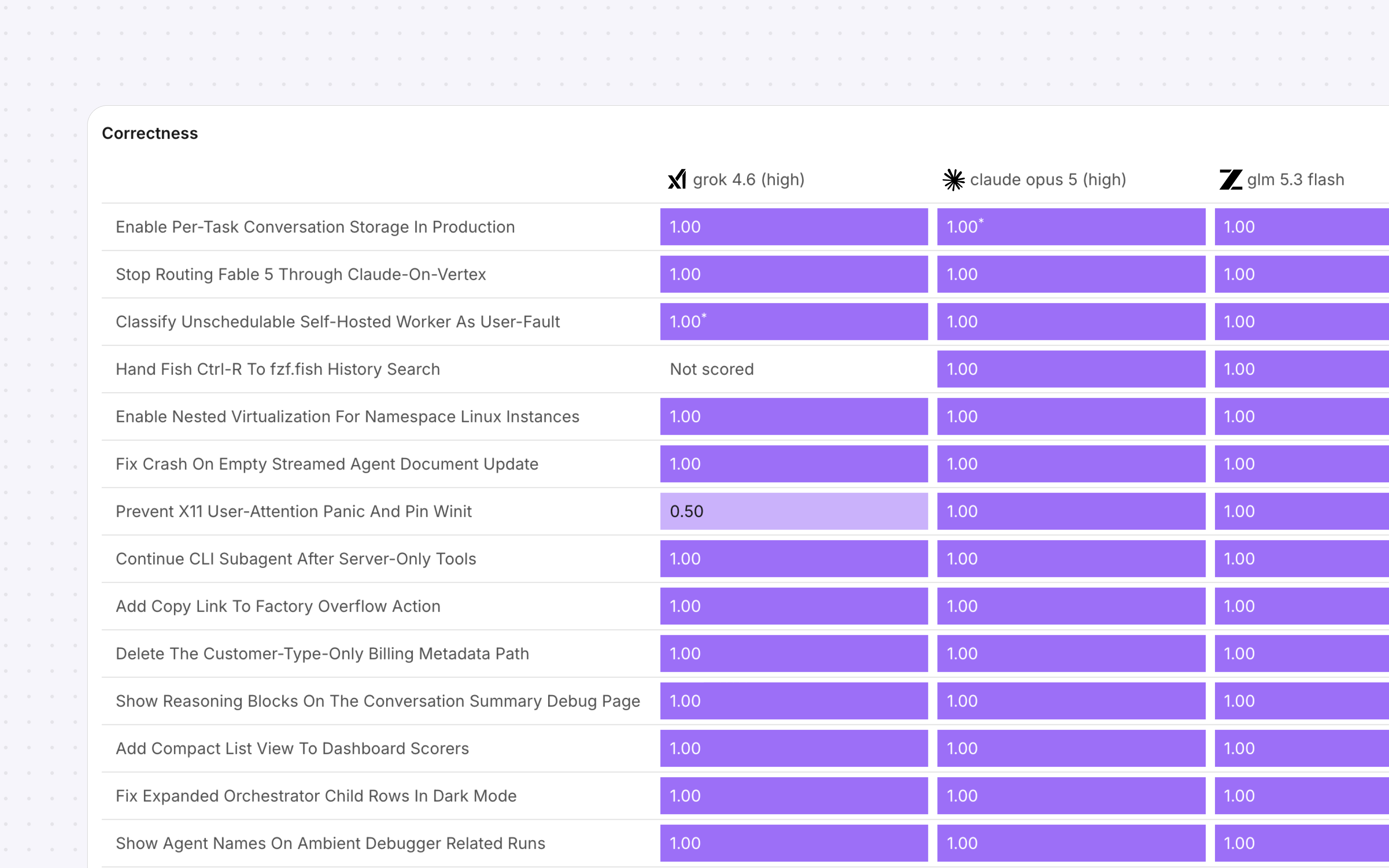Click claude opus 5 score for Stop Routing Fable 5
1389x868 pixels.
click(1071, 274)
